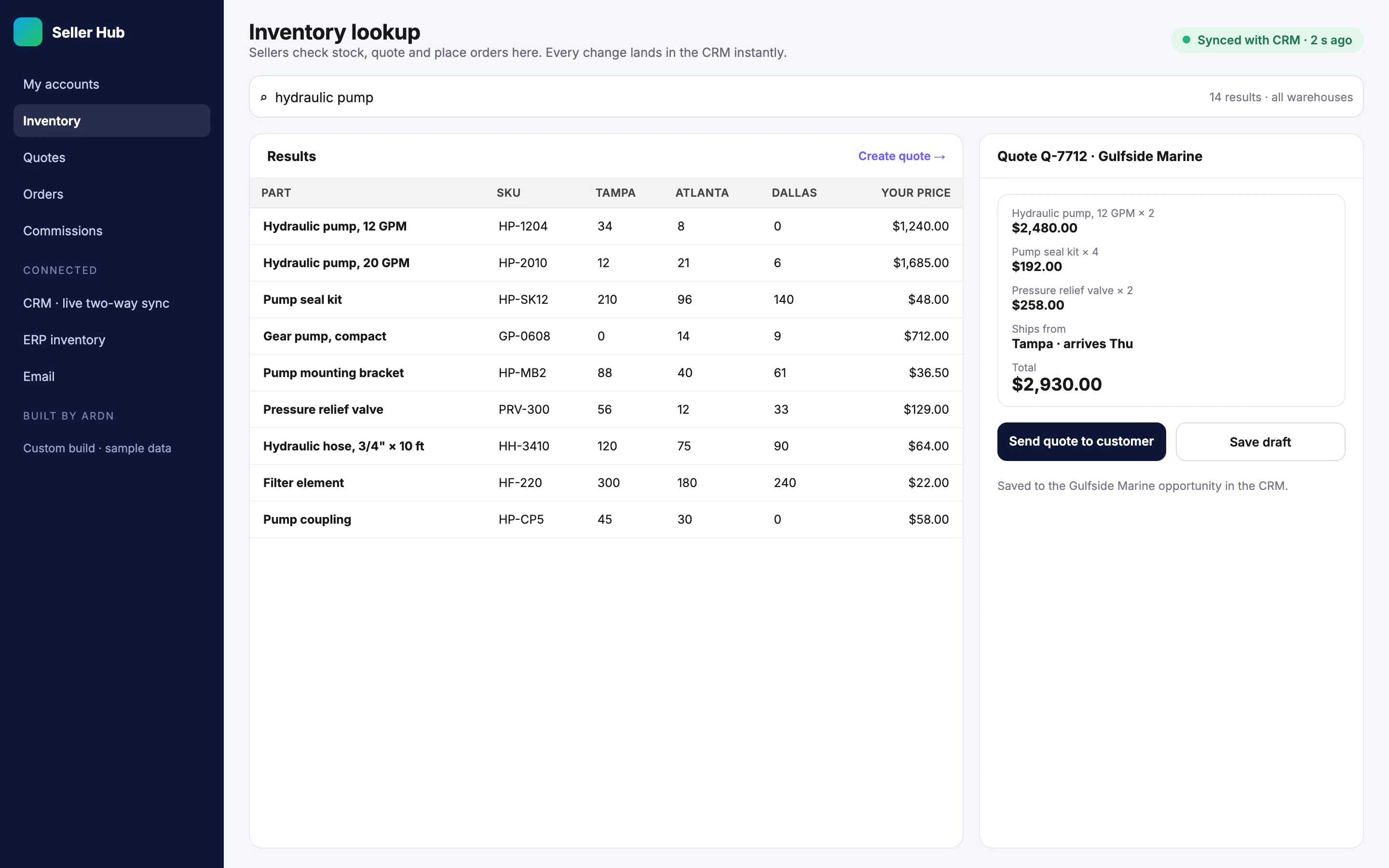Select the Filter element row

pos(606,483)
